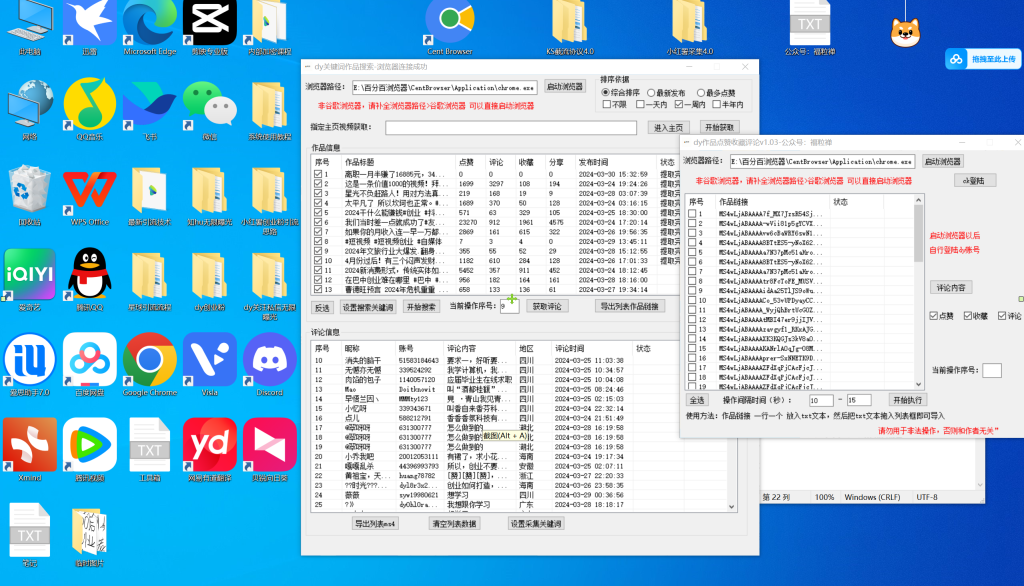The width and height of the screenshot is (1024, 586).
Task: Select the 最多点赞 sort radio button
Action: (699, 92)
